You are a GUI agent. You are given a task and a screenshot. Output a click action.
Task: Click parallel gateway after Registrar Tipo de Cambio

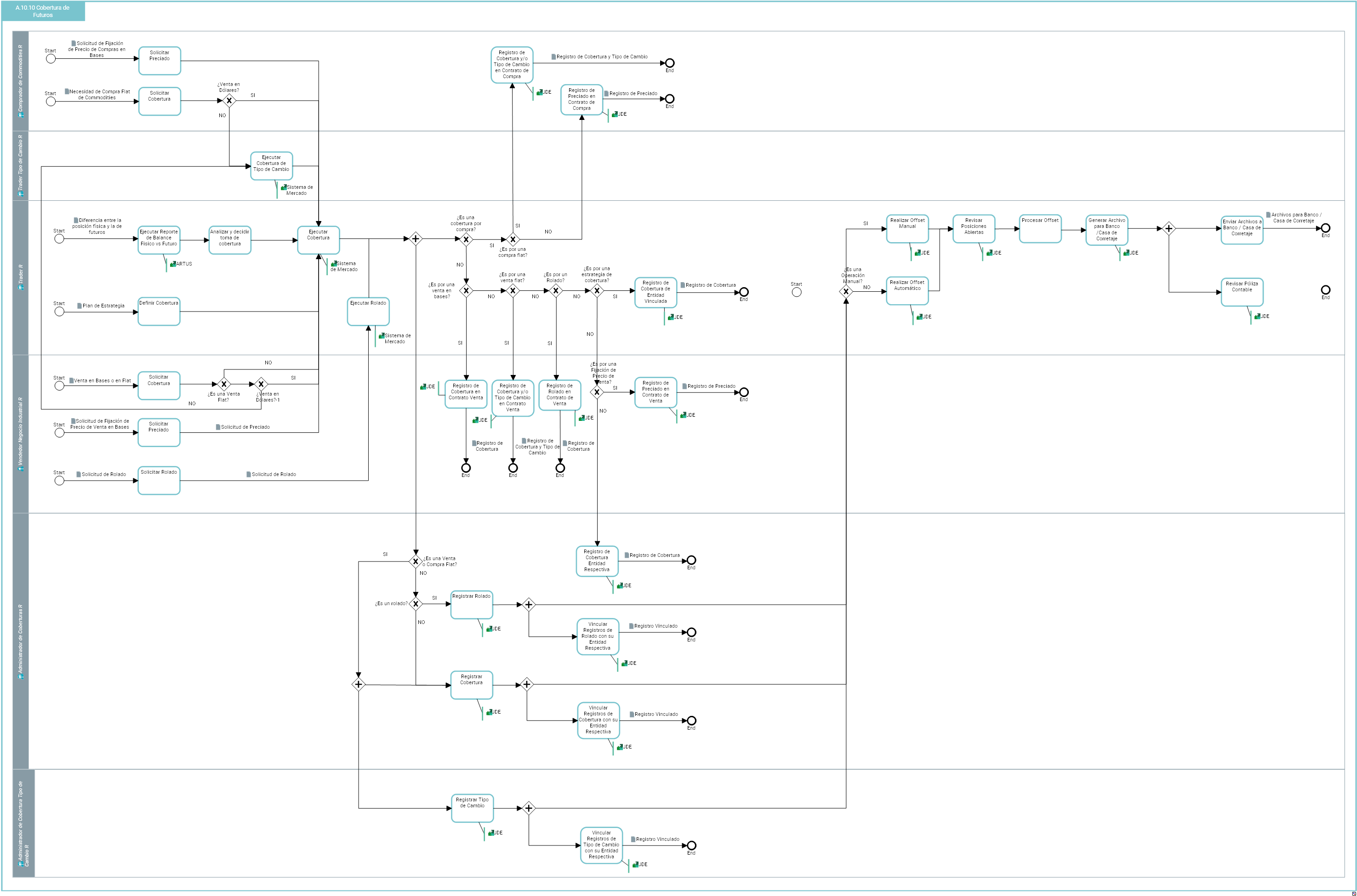(529, 808)
